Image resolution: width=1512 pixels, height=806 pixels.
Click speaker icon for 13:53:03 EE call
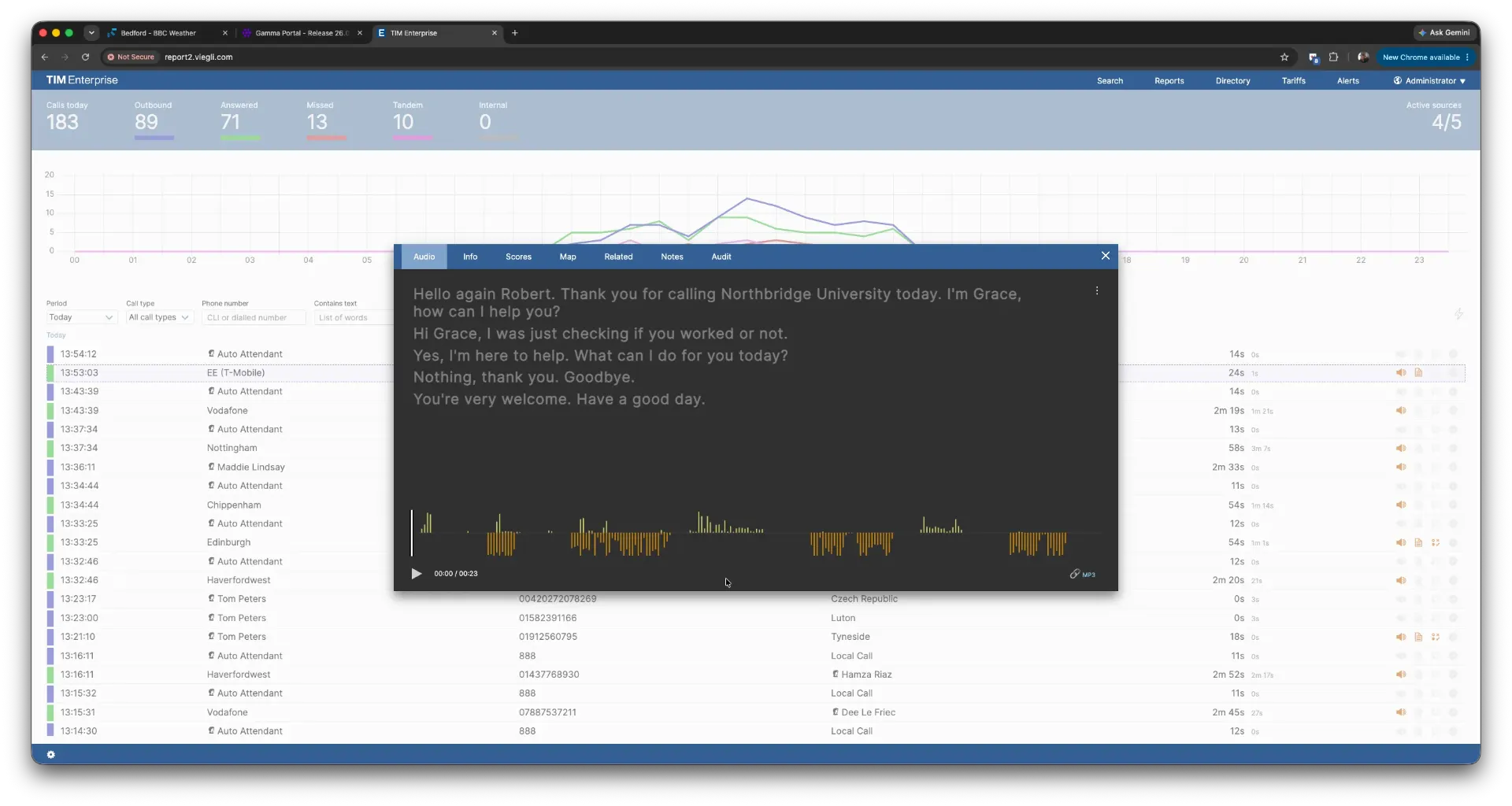[1401, 373]
